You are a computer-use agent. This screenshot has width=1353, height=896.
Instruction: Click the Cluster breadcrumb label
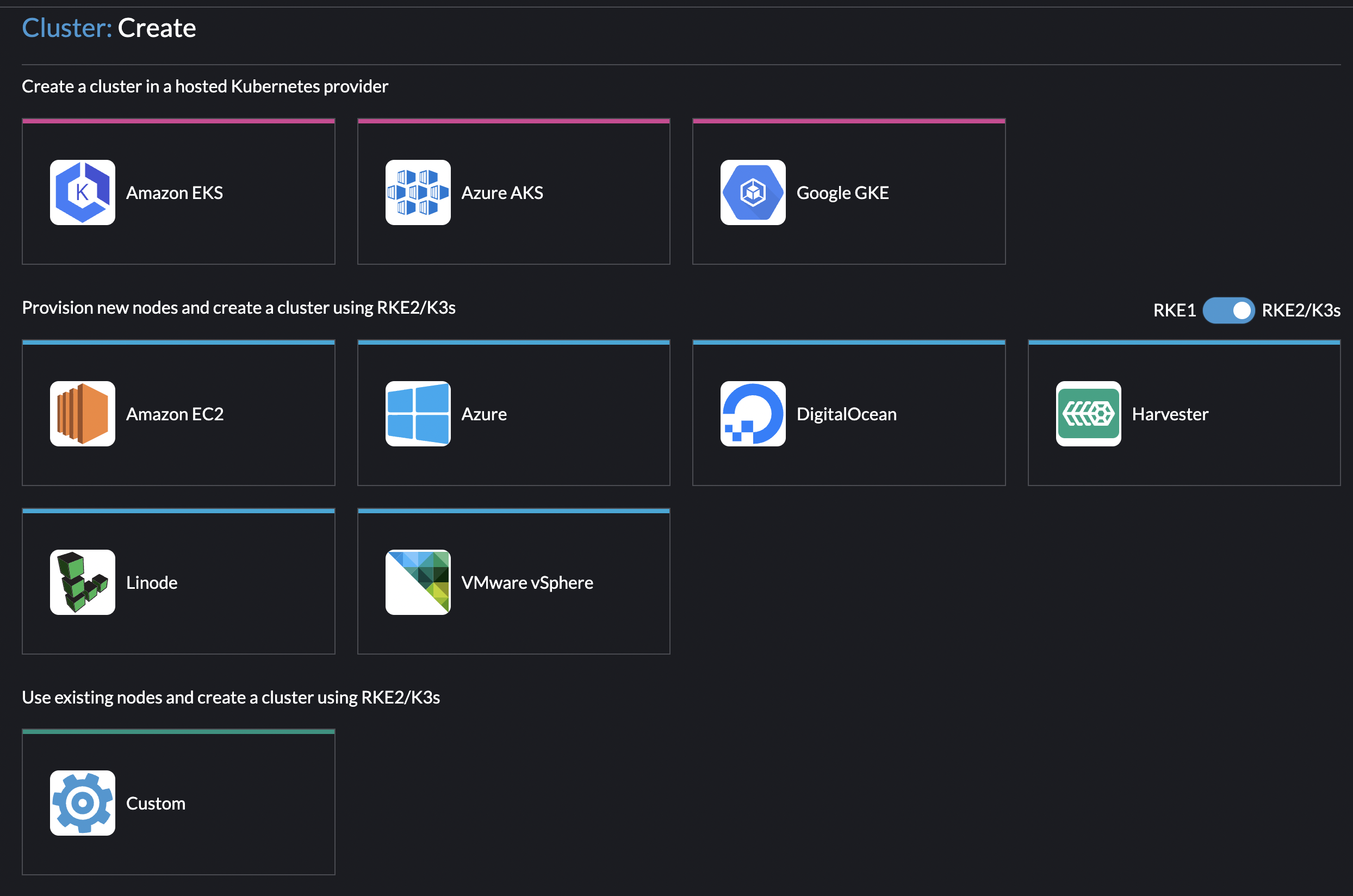point(65,27)
